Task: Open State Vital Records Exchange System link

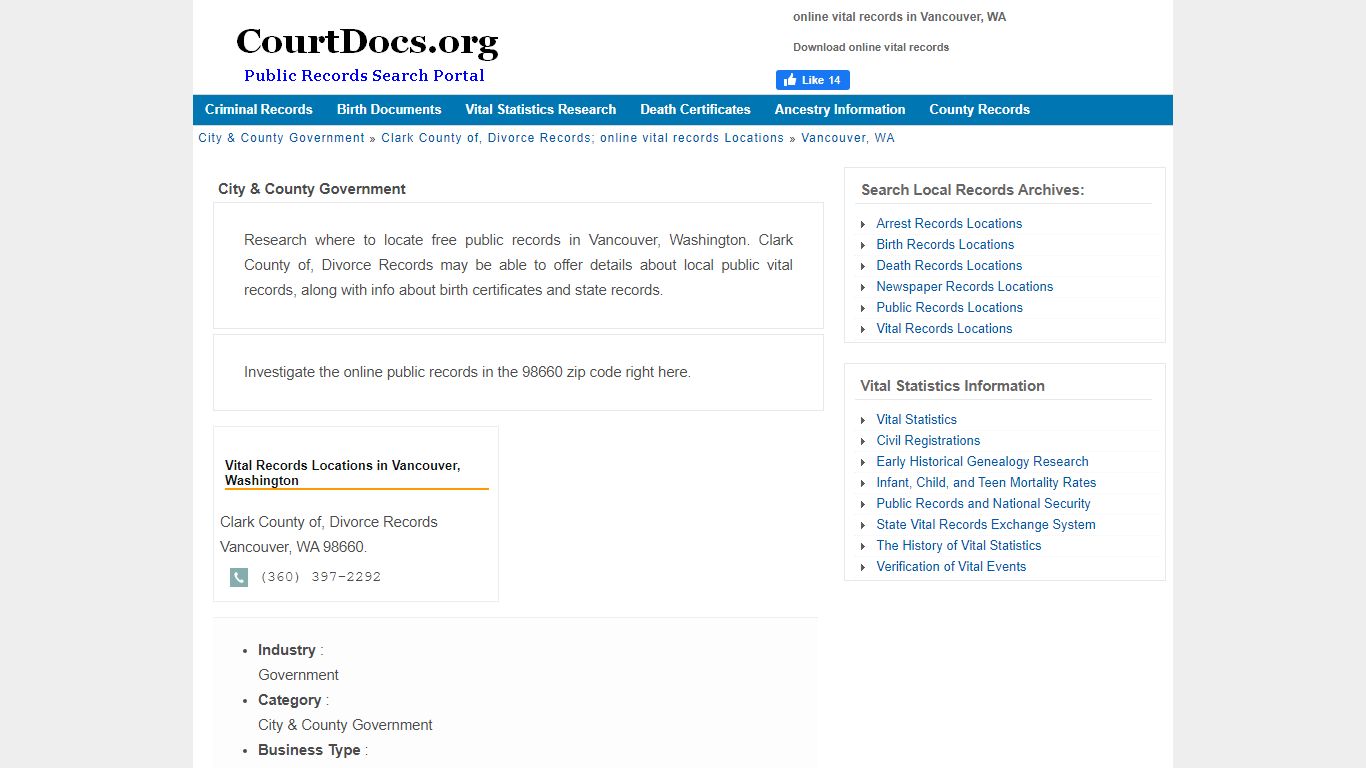Action: pos(986,525)
